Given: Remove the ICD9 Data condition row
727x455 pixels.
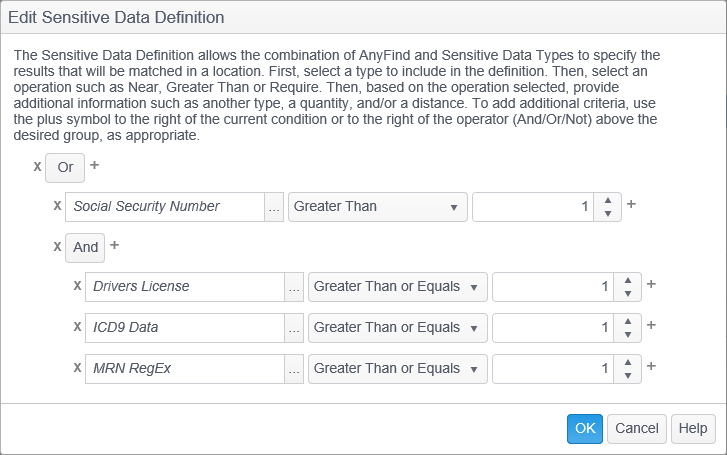Looking at the screenshot, I should pos(77,327).
